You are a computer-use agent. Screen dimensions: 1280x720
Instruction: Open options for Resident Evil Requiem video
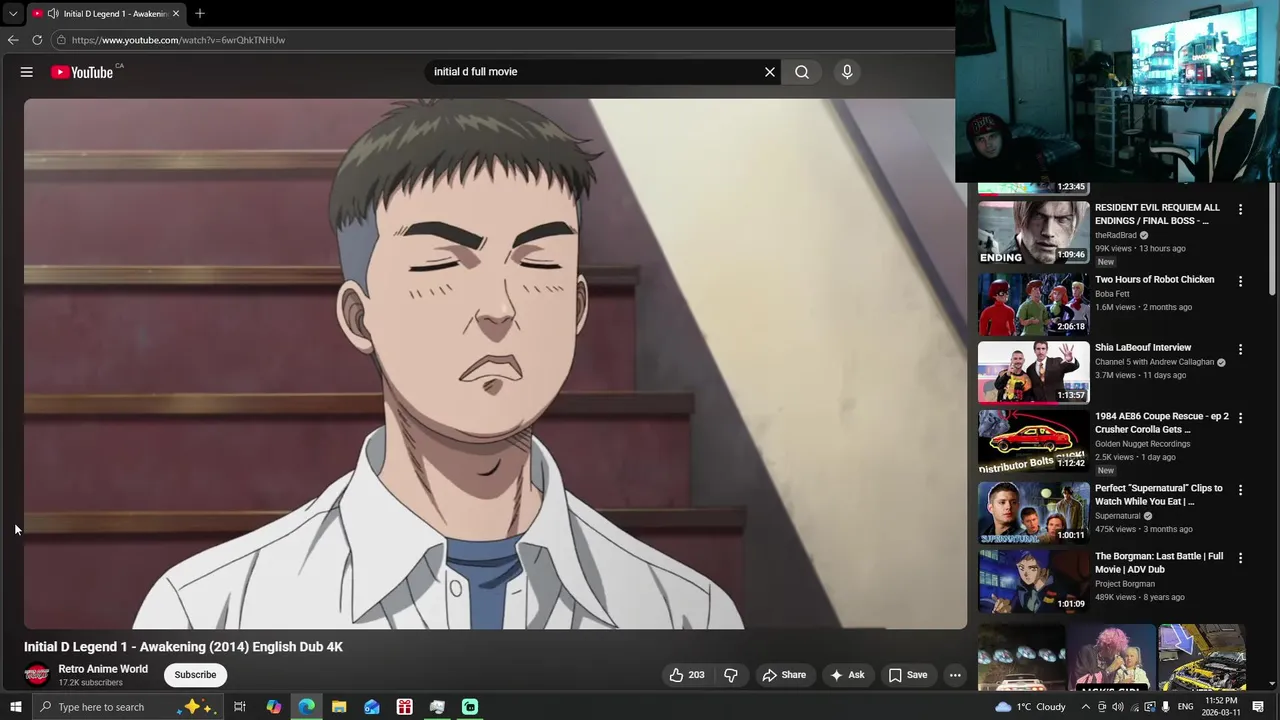tap(1240, 210)
